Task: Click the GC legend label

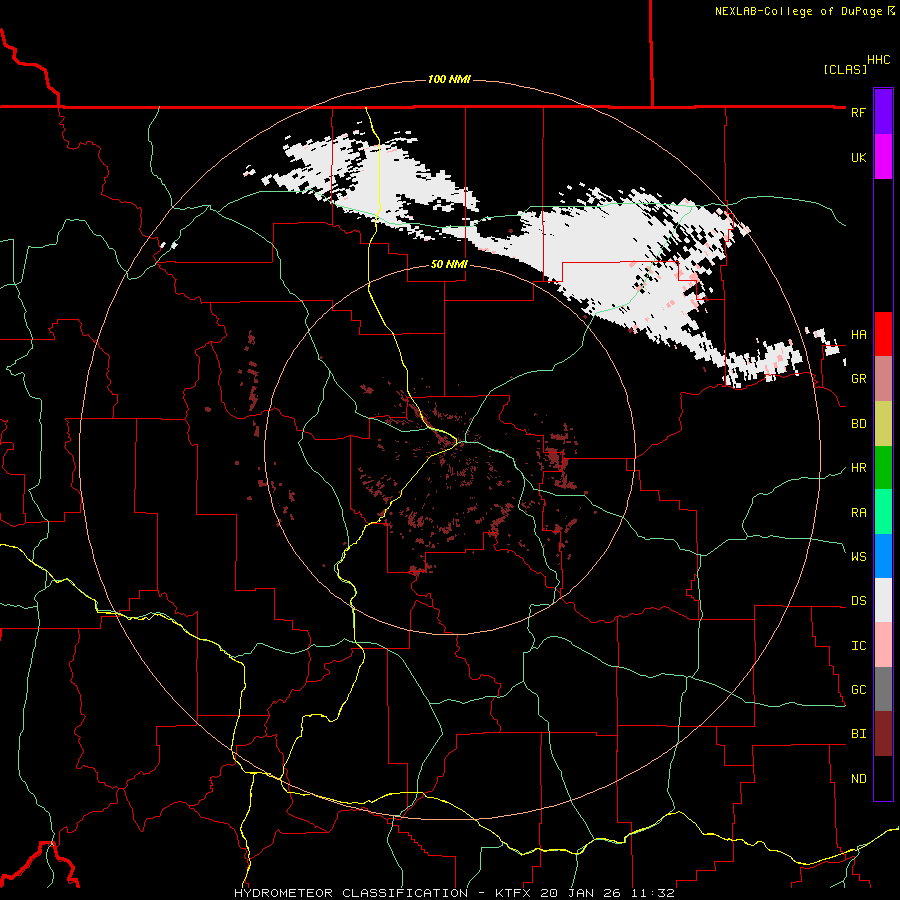Action: [x=858, y=690]
